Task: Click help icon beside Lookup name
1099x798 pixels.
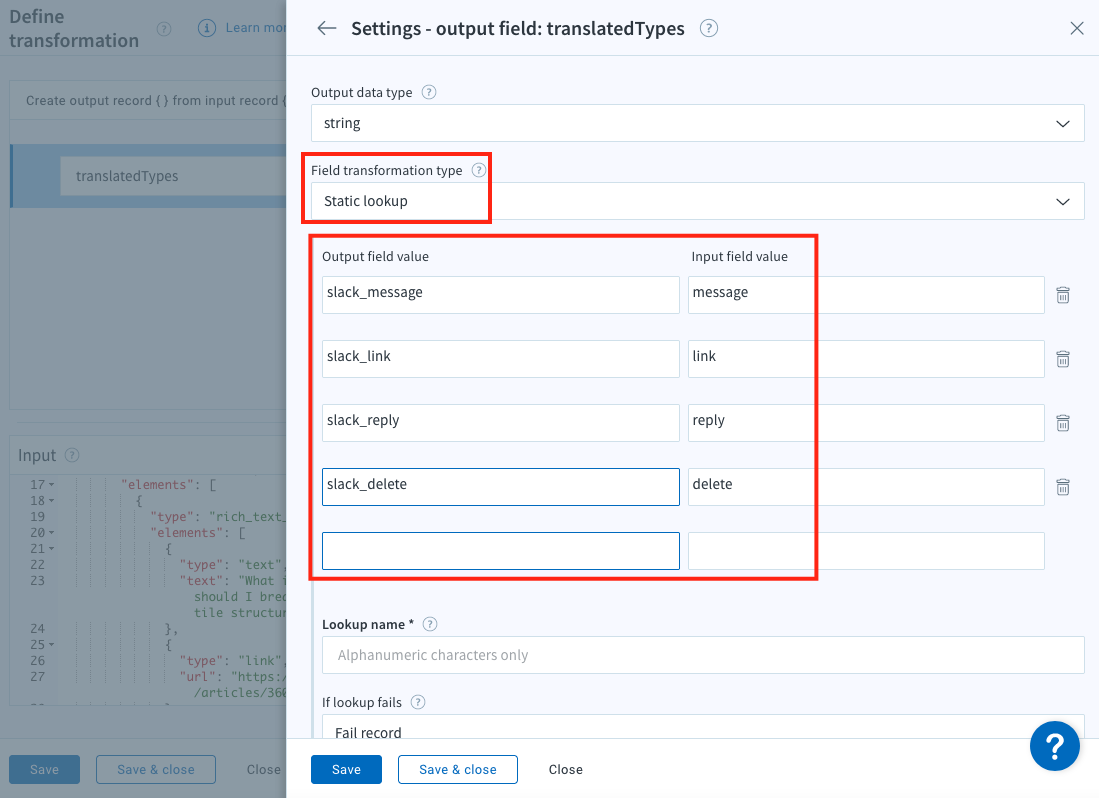Action: 430,624
